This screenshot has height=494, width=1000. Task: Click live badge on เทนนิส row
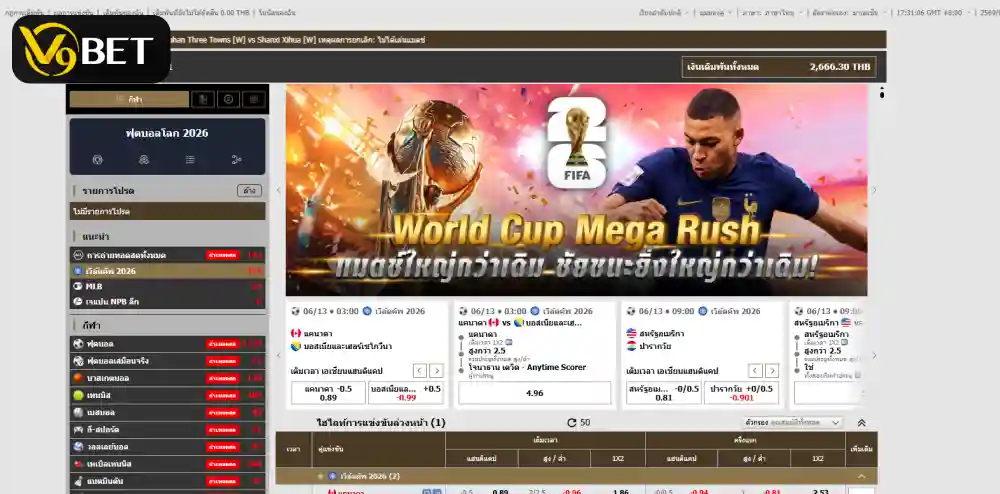[x=223, y=396]
